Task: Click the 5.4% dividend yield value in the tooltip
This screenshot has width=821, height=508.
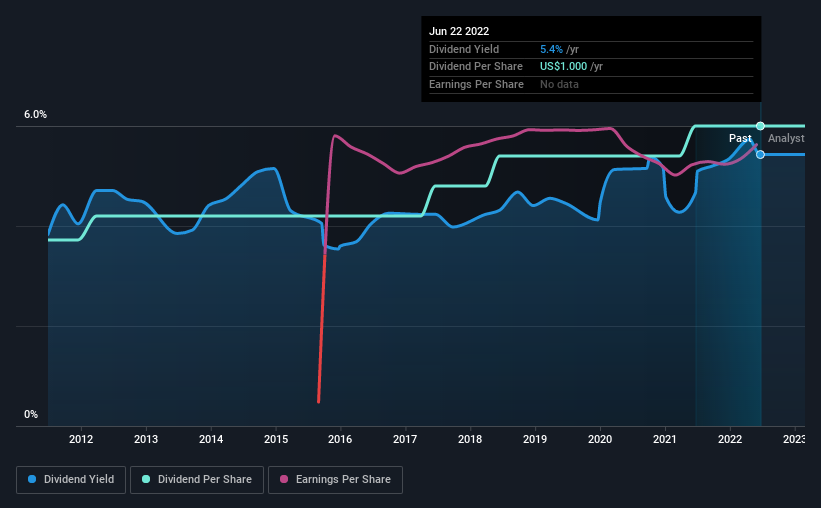Action: [x=551, y=49]
